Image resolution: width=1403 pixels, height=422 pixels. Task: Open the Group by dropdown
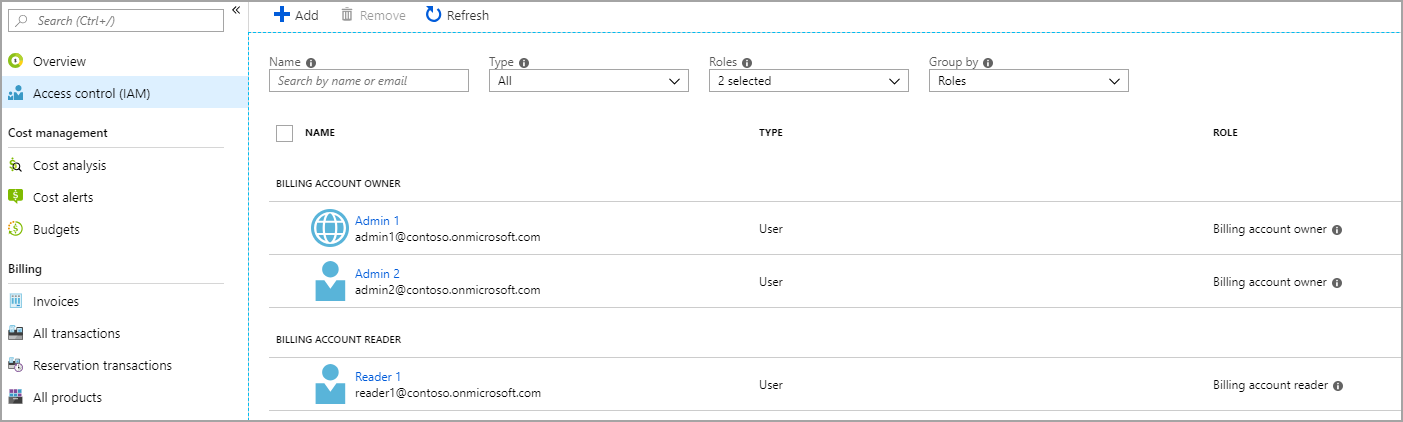pos(1028,81)
